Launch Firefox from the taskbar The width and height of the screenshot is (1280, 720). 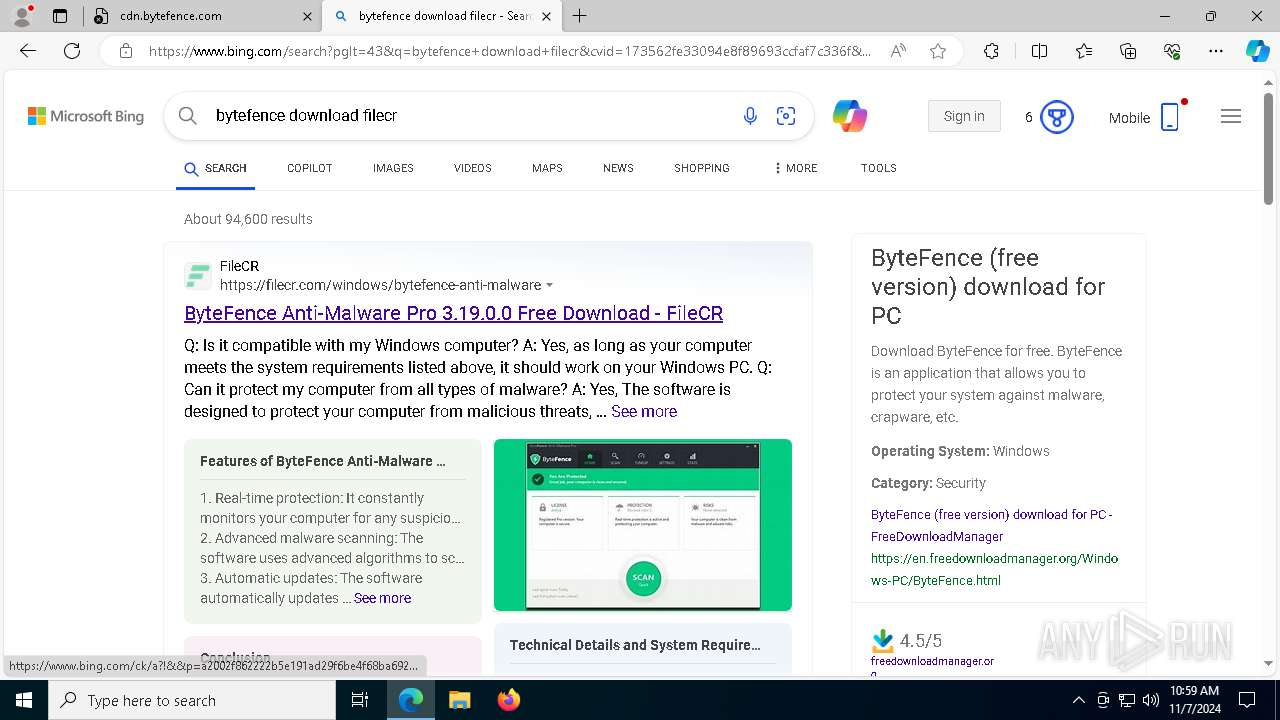pos(509,700)
